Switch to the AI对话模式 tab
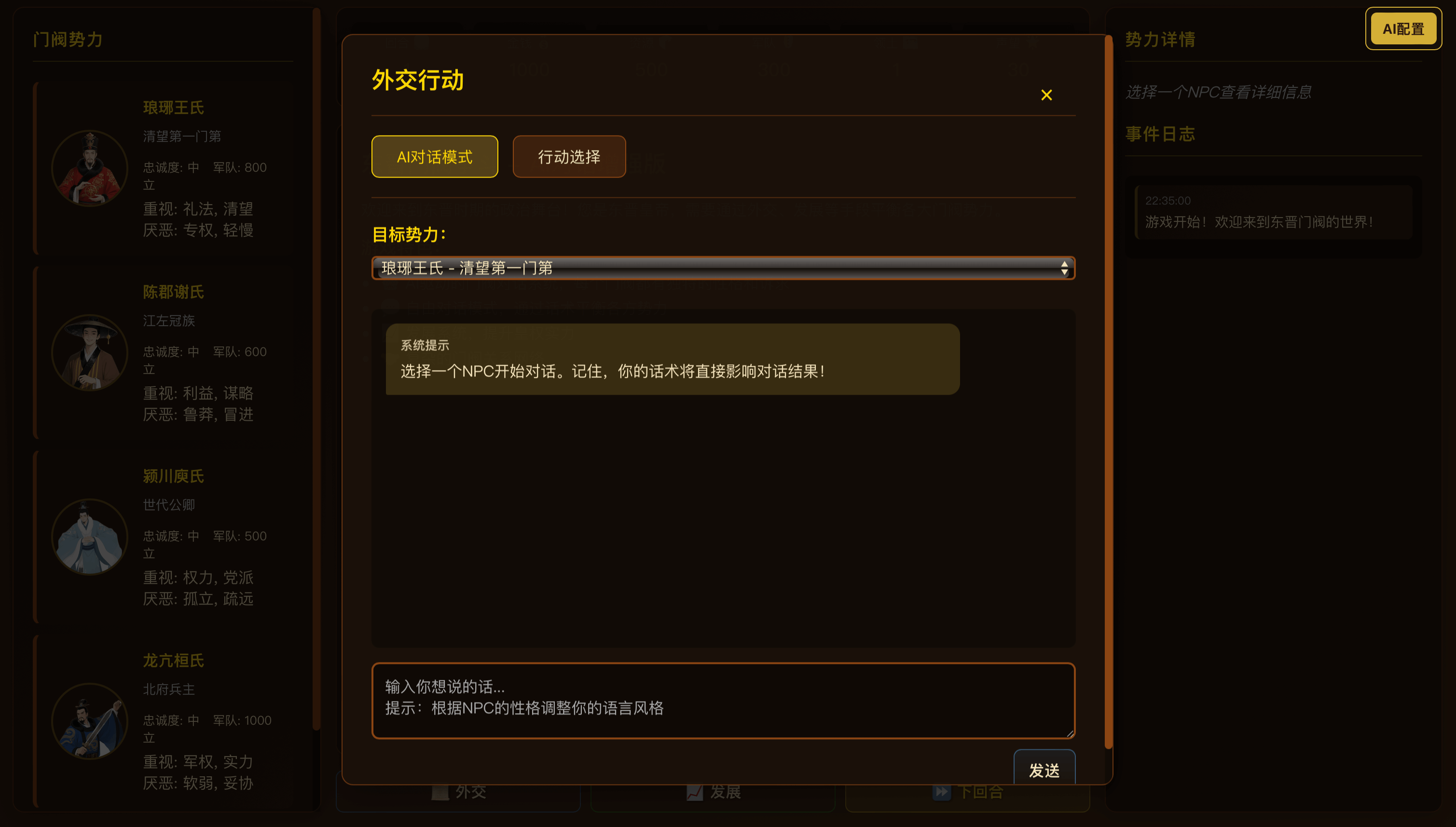The width and height of the screenshot is (1456, 827). click(x=434, y=157)
